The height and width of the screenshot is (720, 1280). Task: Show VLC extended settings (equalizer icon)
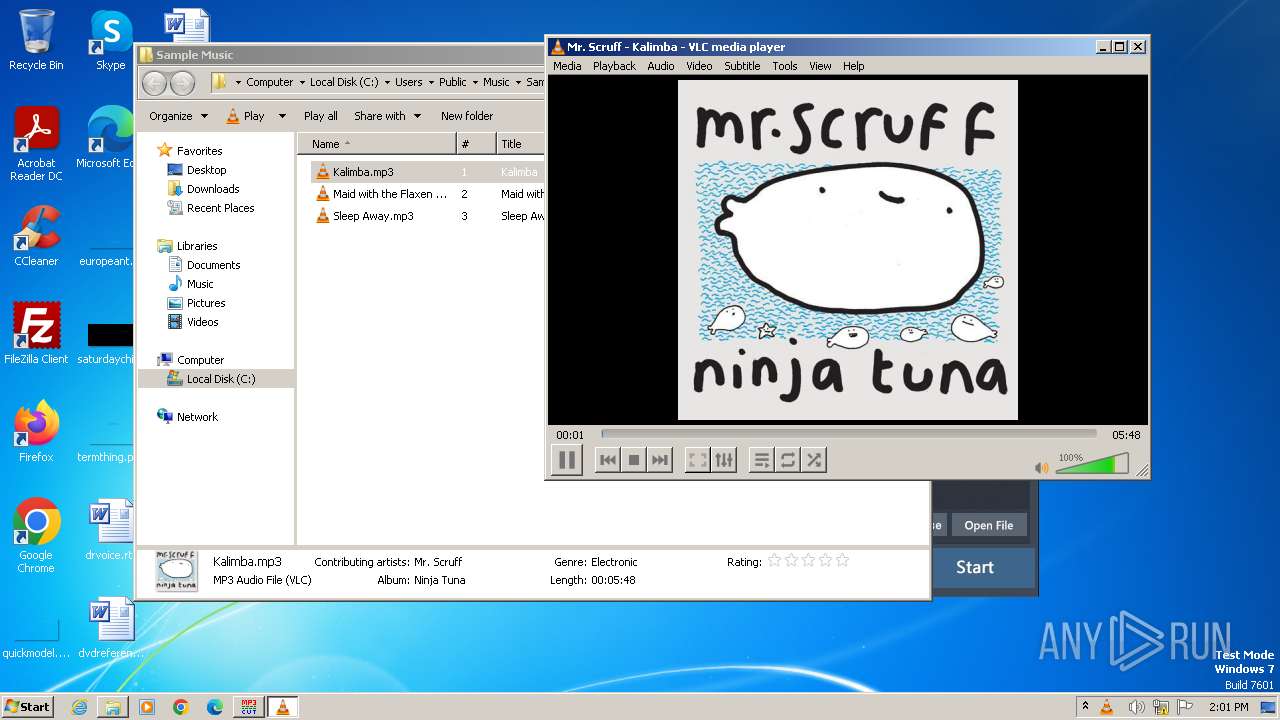click(724, 460)
